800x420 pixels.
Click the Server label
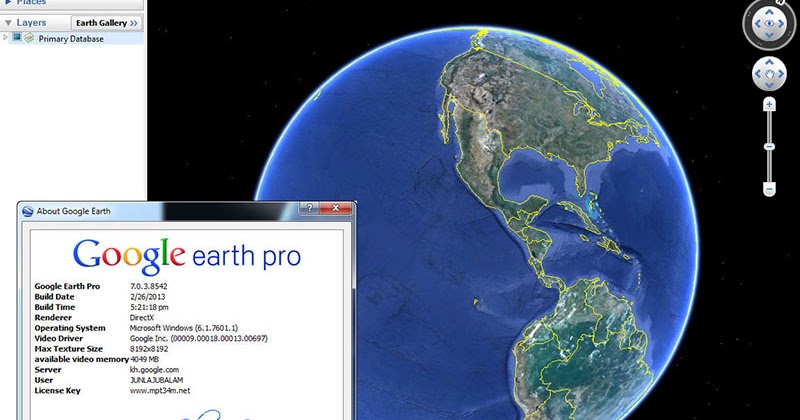[x=47, y=370]
